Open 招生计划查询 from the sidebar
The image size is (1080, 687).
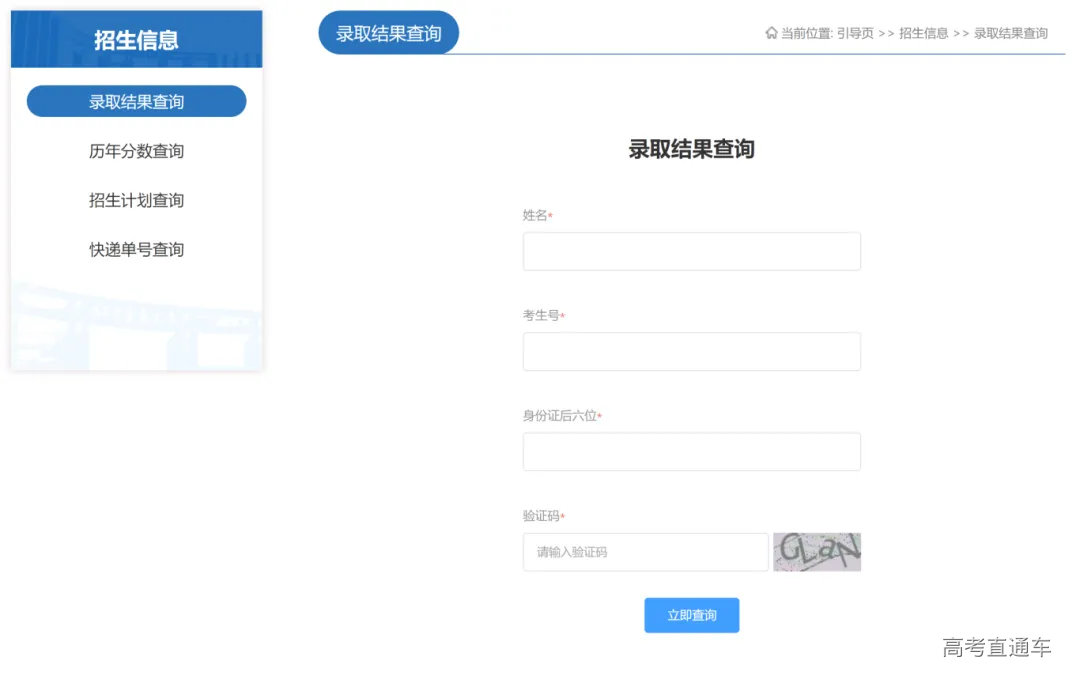click(x=137, y=200)
